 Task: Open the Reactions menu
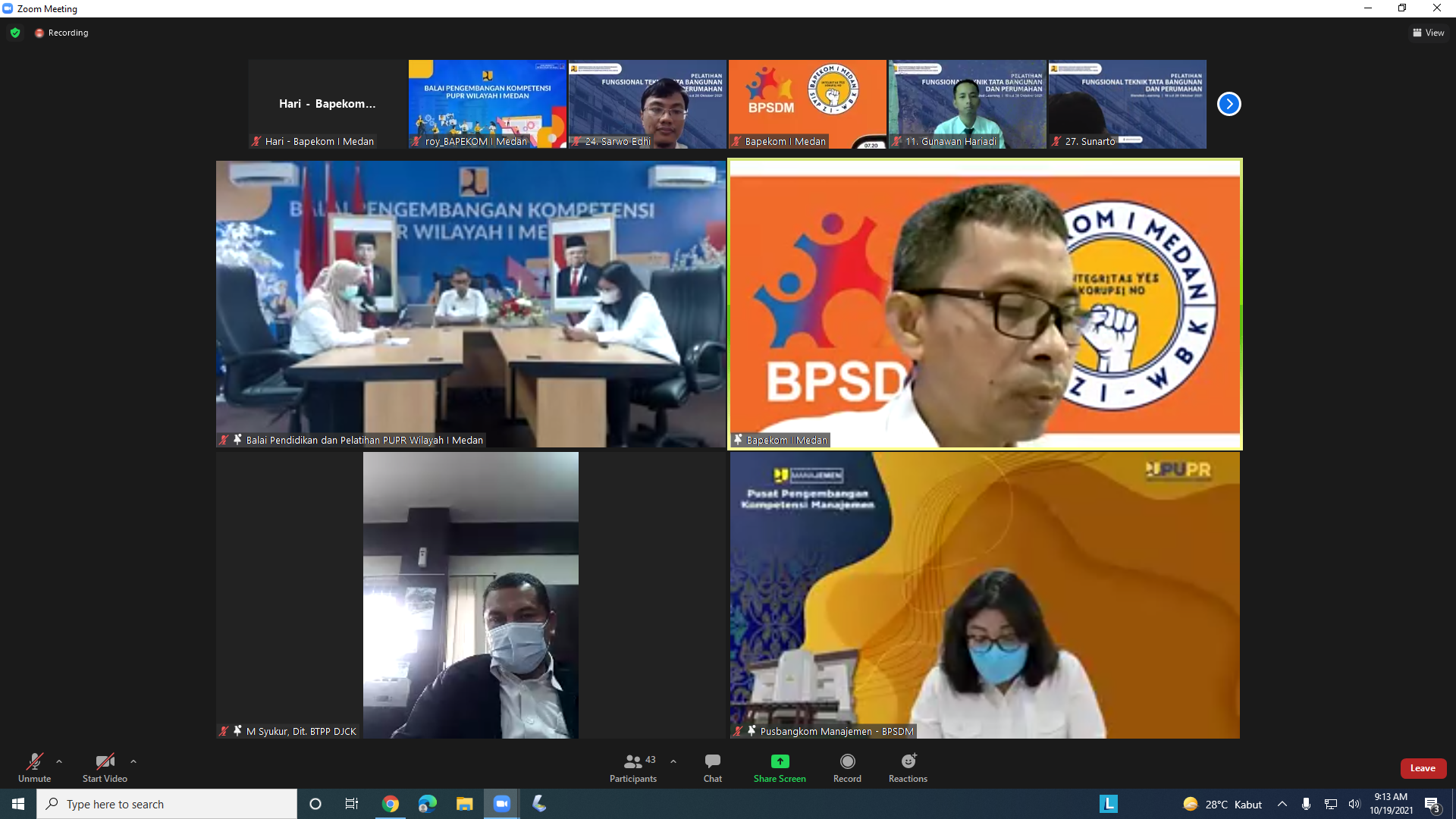pyautogui.click(x=908, y=767)
